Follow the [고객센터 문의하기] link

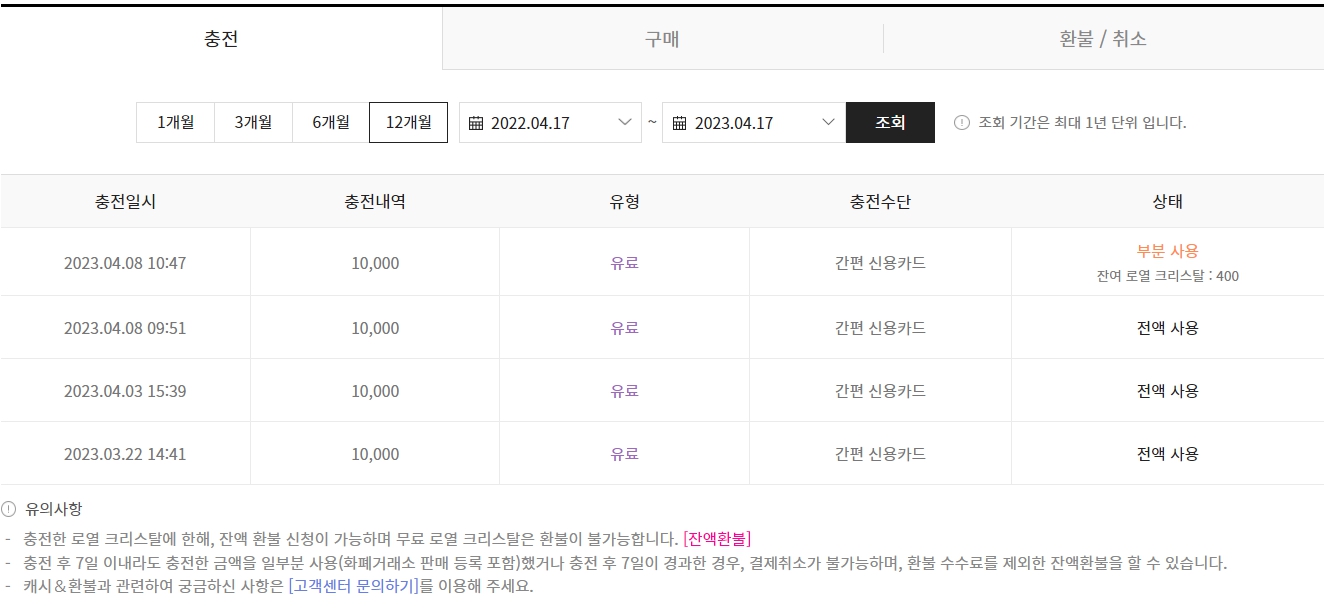pyautogui.click(x=354, y=586)
